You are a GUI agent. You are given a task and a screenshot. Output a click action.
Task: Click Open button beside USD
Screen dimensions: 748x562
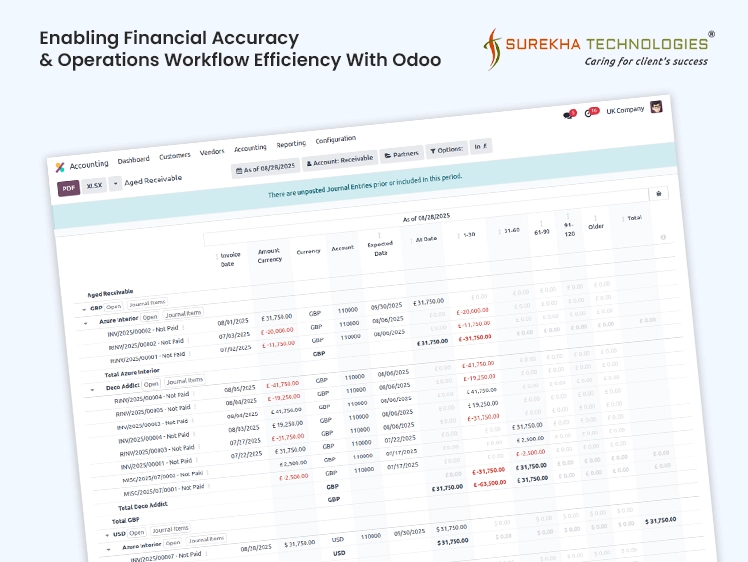pos(136,532)
